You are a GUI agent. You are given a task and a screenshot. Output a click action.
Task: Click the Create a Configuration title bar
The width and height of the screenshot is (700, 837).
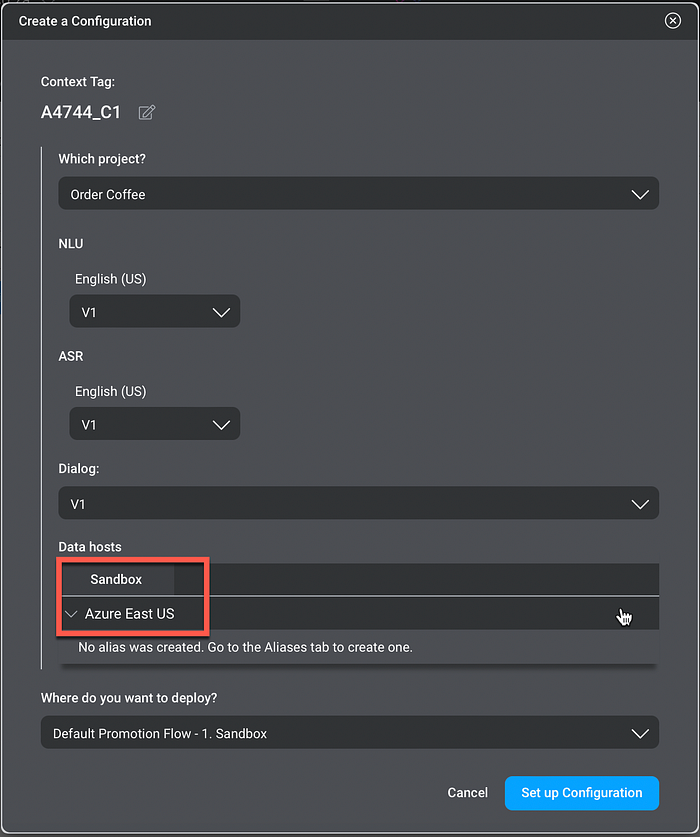click(350, 21)
